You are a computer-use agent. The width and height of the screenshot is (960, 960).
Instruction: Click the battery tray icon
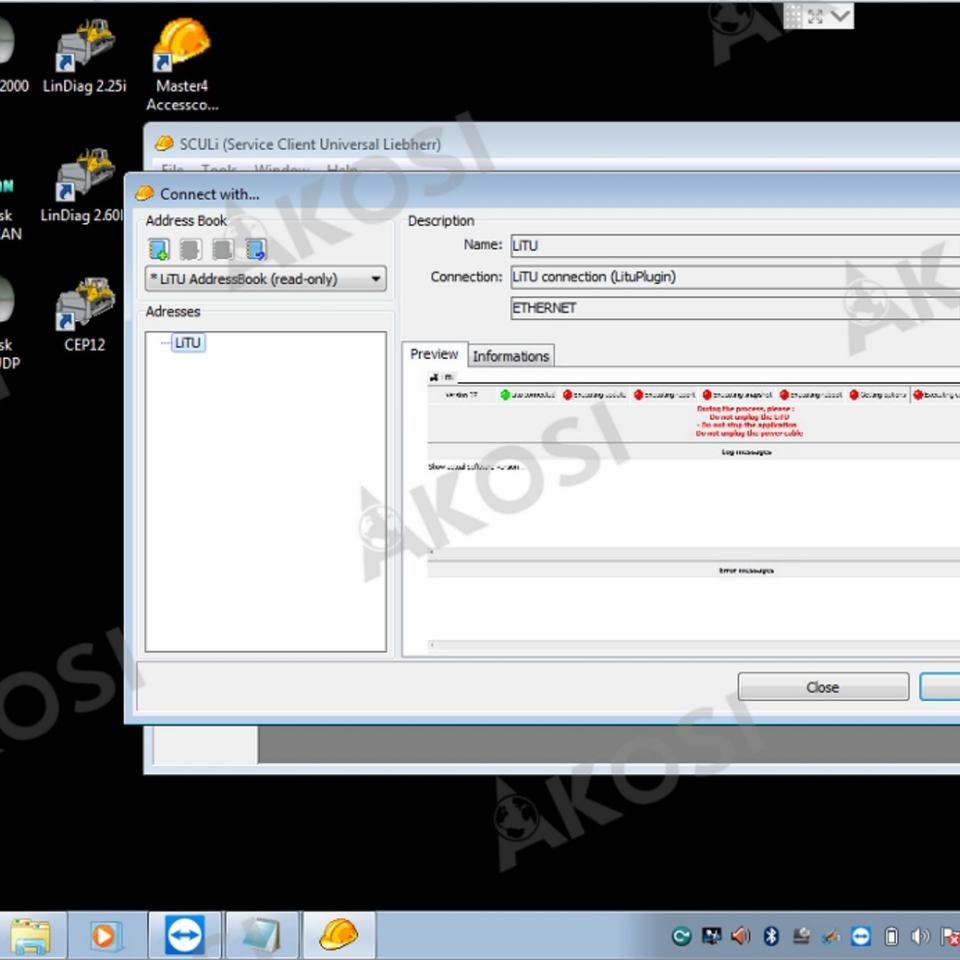[x=891, y=936]
